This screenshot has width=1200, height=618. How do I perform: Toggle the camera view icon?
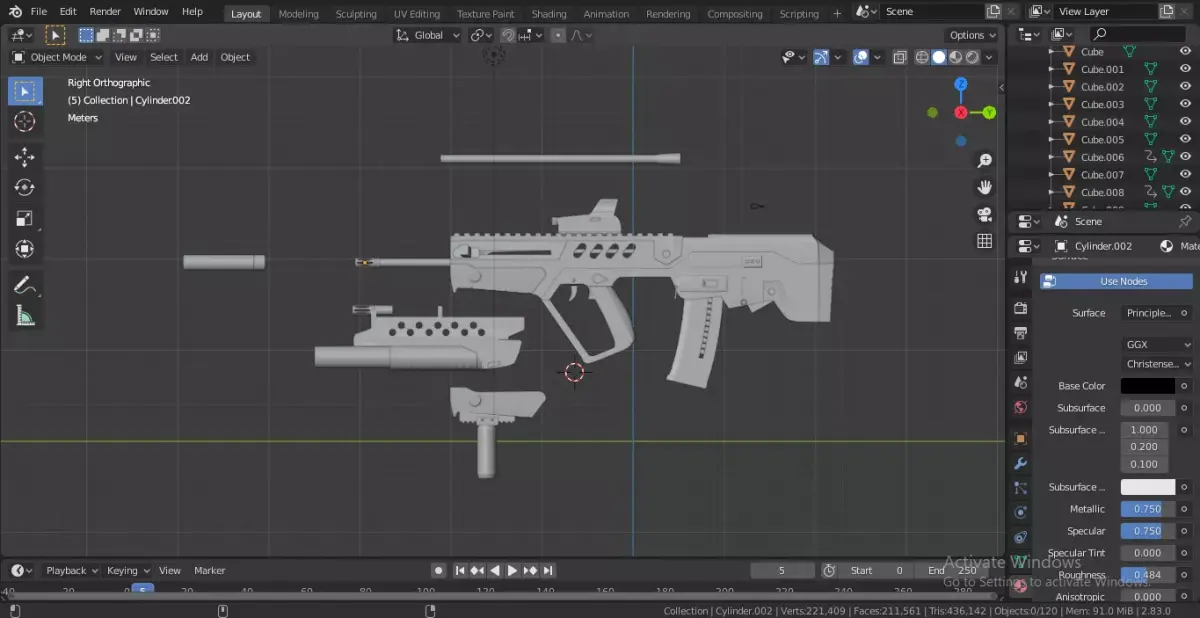984,214
